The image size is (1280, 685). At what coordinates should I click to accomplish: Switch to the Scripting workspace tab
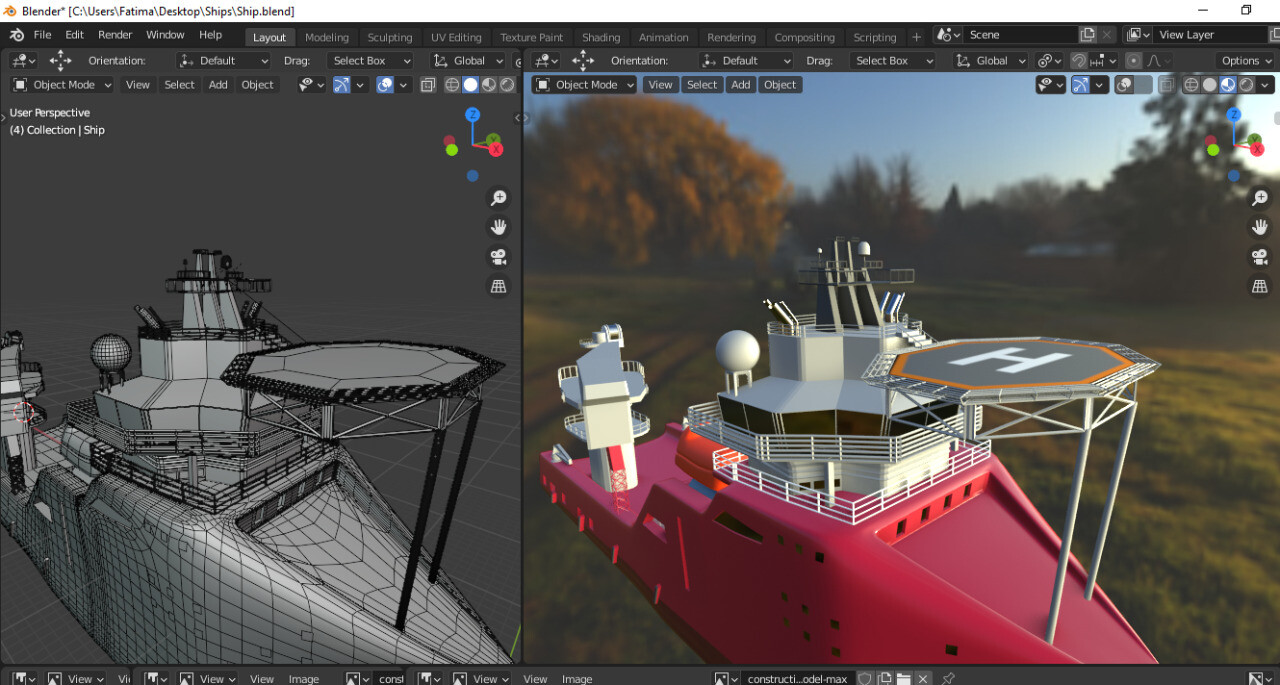pos(875,37)
